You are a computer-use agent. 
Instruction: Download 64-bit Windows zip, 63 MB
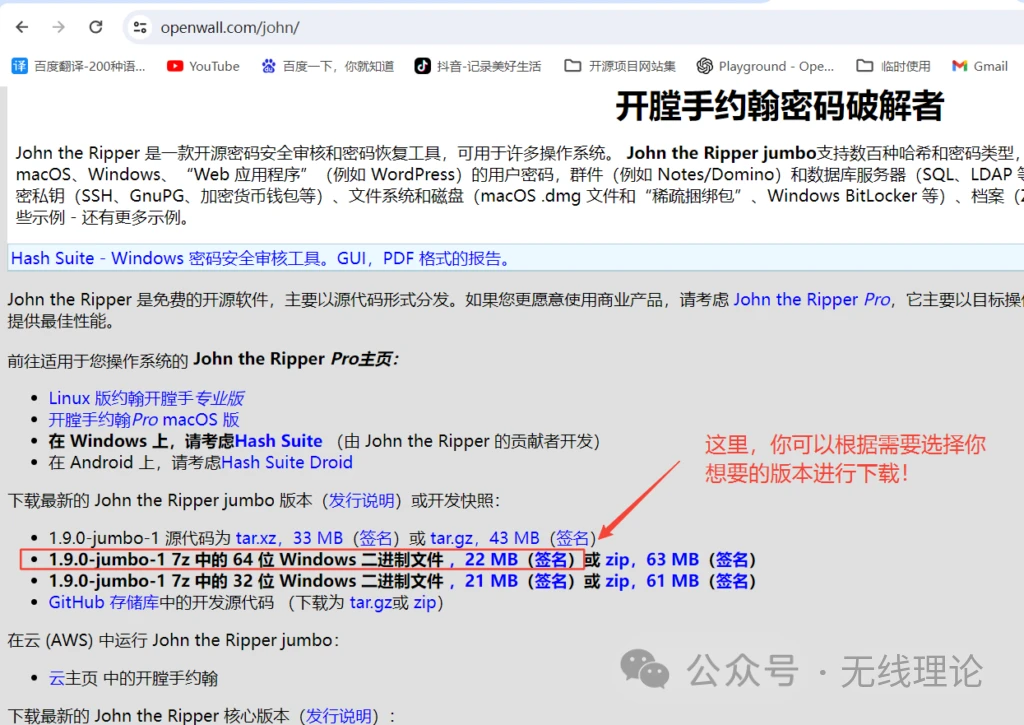click(x=652, y=559)
